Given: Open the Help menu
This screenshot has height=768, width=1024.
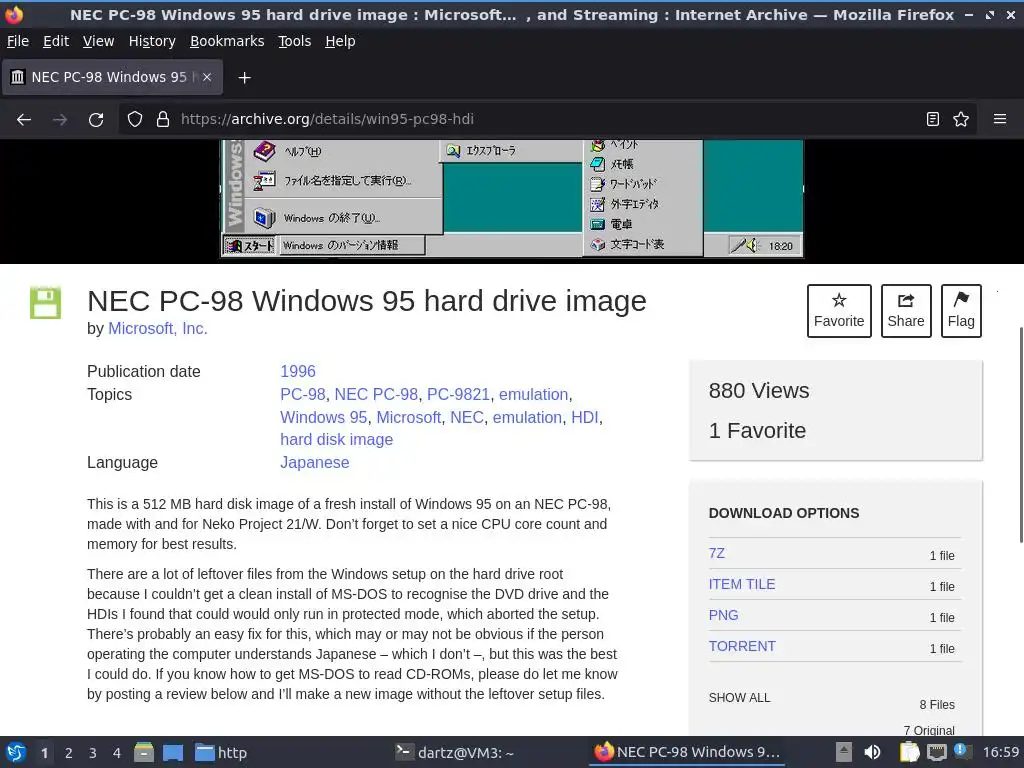Looking at the screenshot, I should coord(340,41).
